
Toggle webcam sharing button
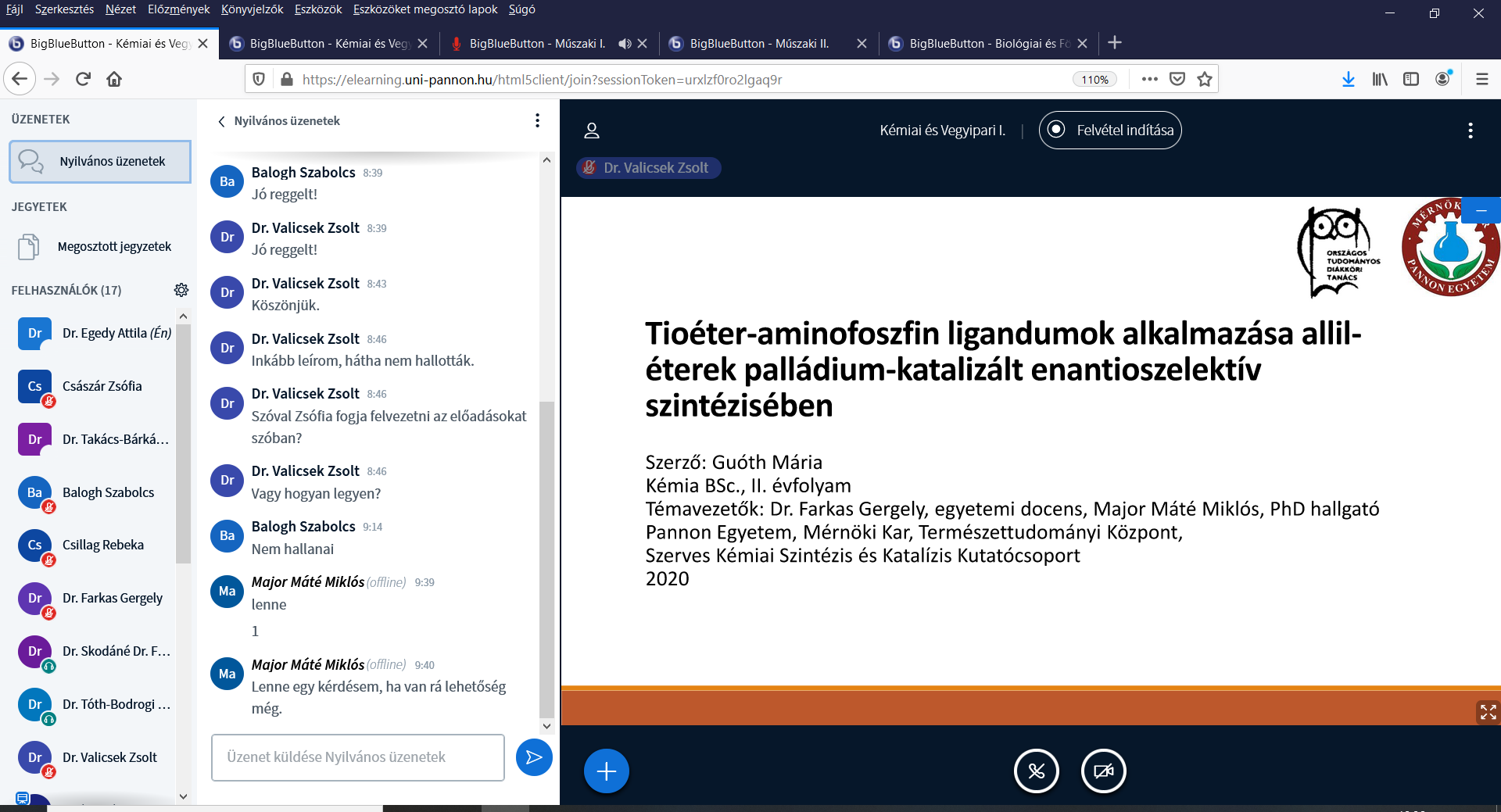point(1103,771)
